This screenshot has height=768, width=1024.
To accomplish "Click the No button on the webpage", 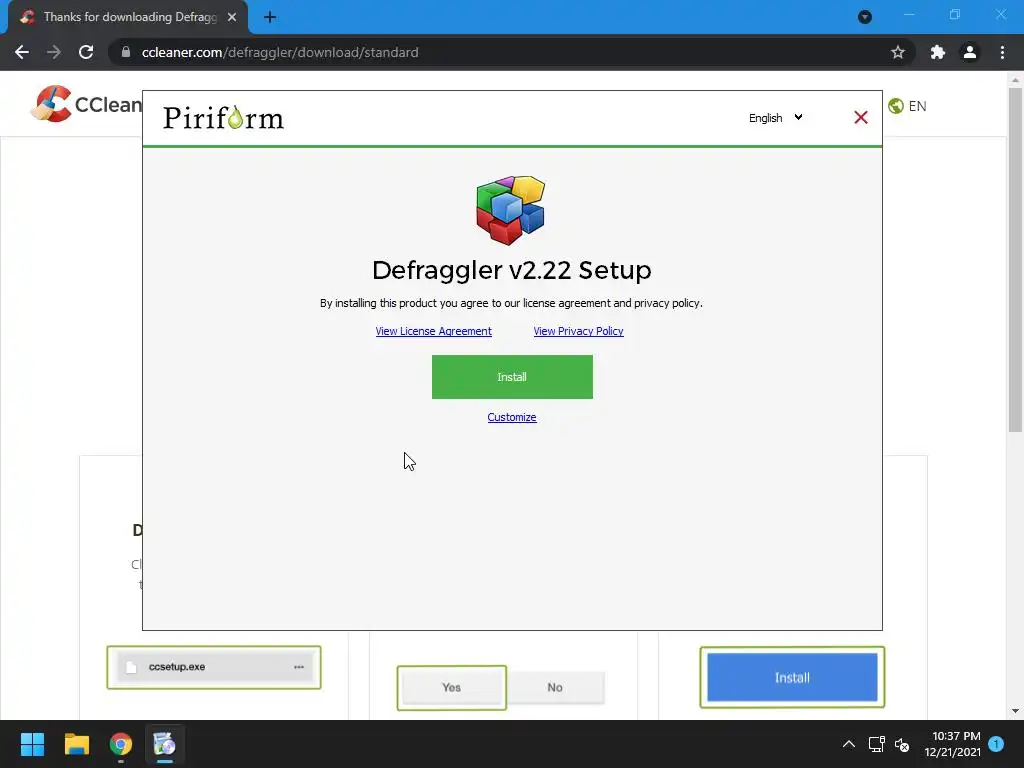I will 555,687.
